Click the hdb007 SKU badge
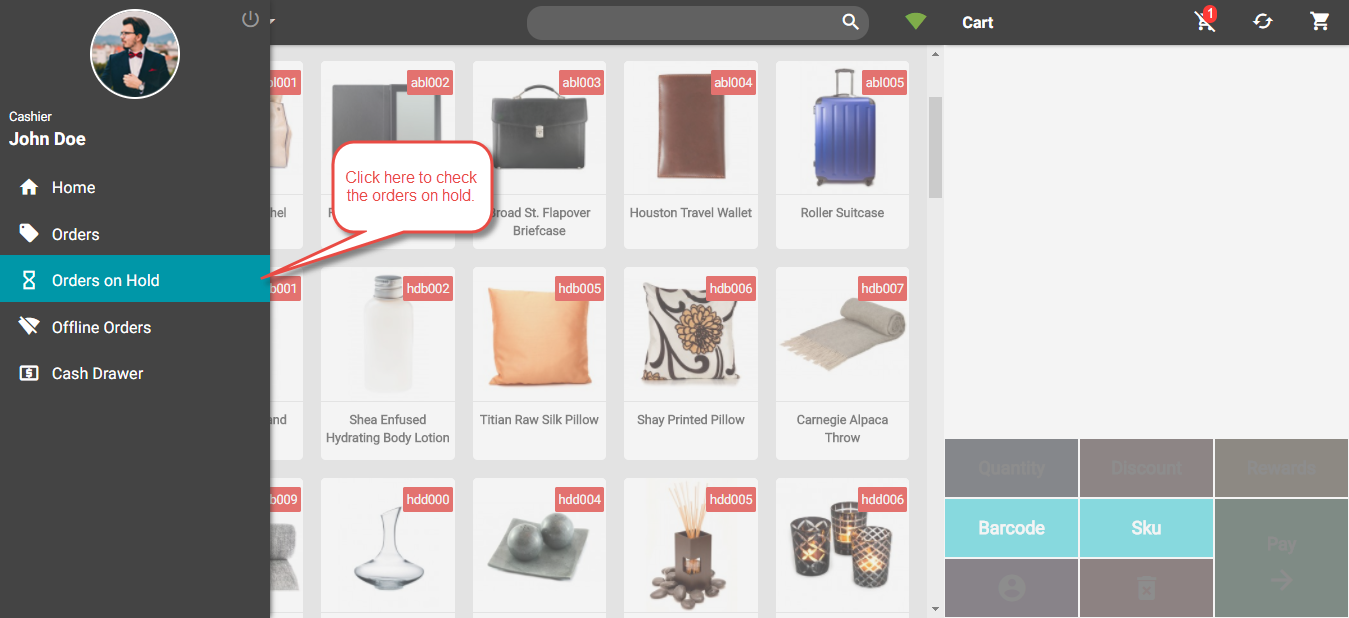 click(x=882, y=288)
